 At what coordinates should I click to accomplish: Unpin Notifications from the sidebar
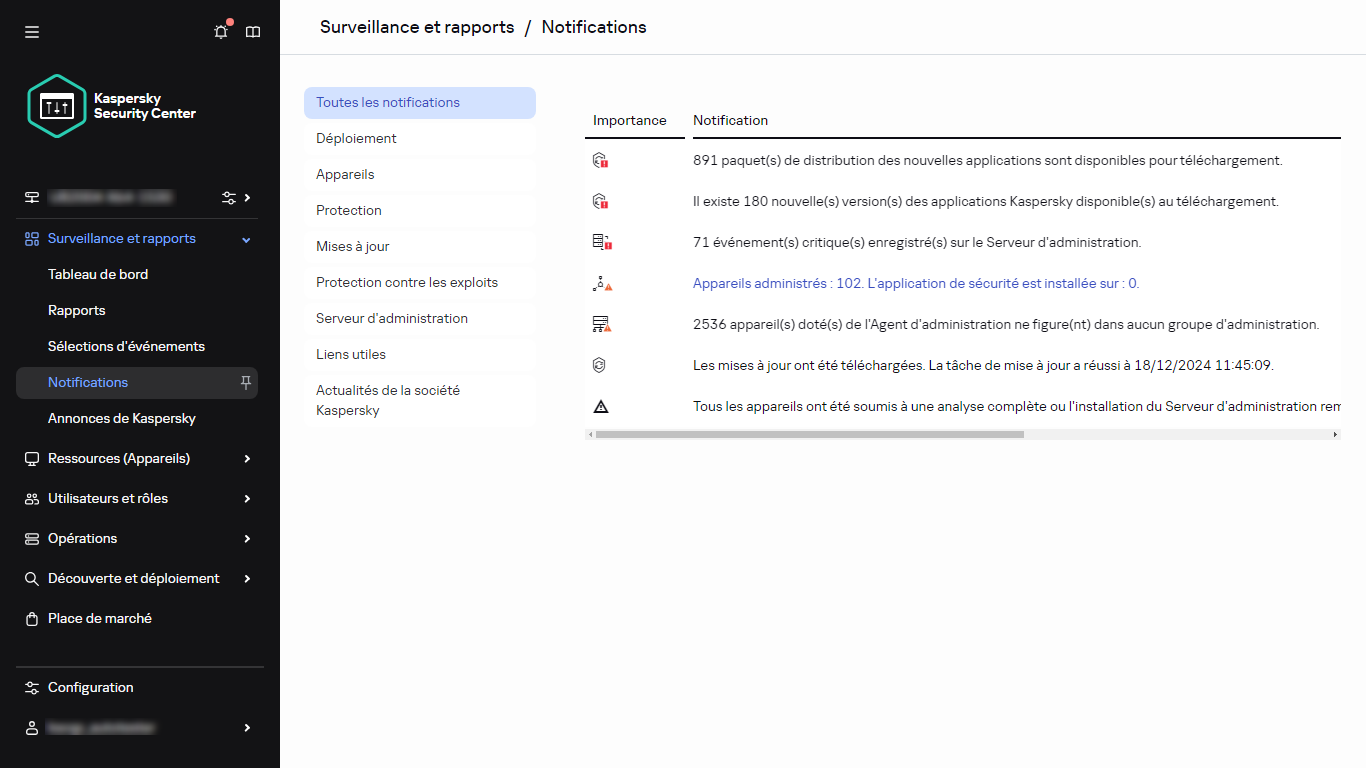(x=245, y=382)
